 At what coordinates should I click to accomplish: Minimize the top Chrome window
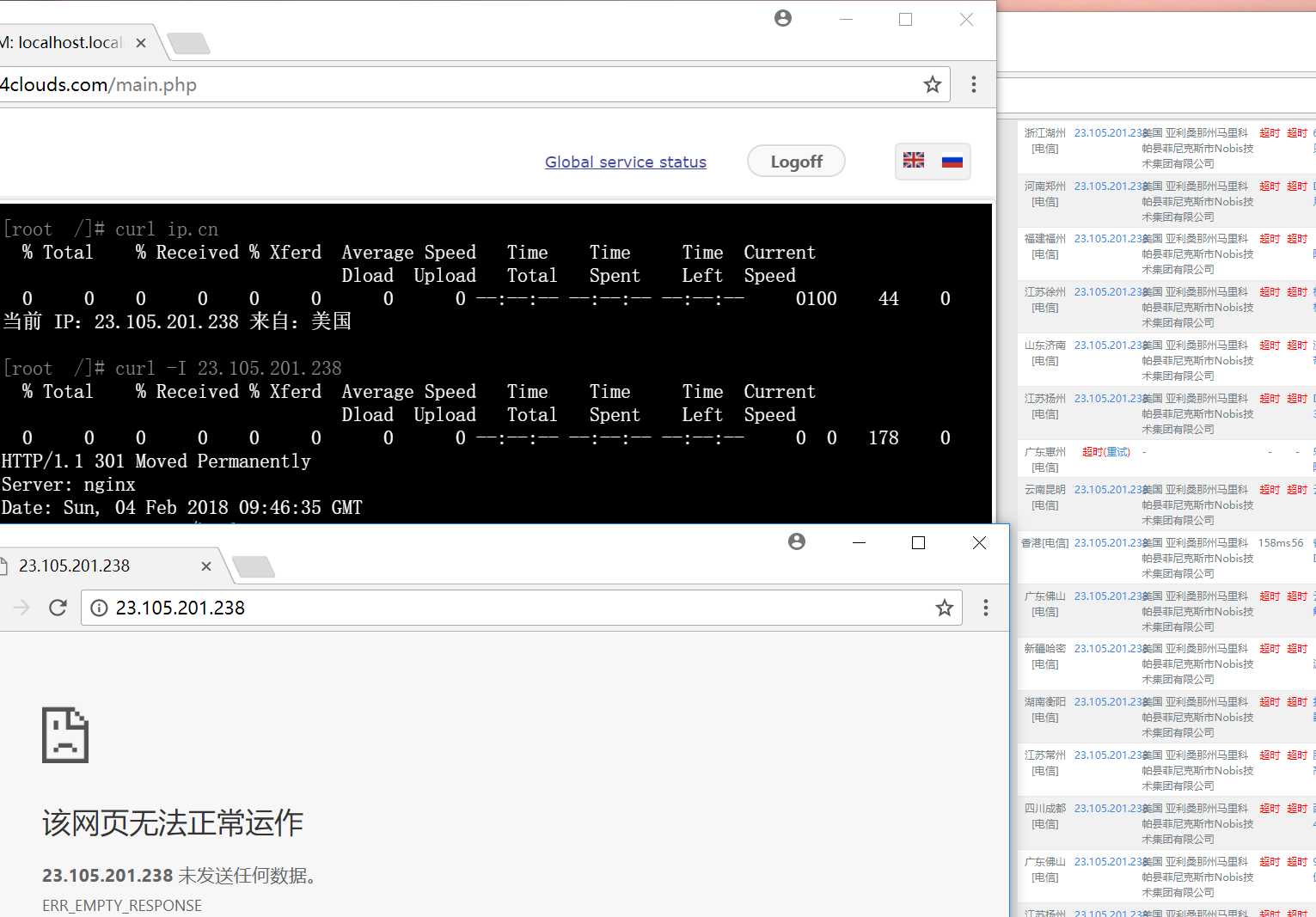click(x=846, y=19)
